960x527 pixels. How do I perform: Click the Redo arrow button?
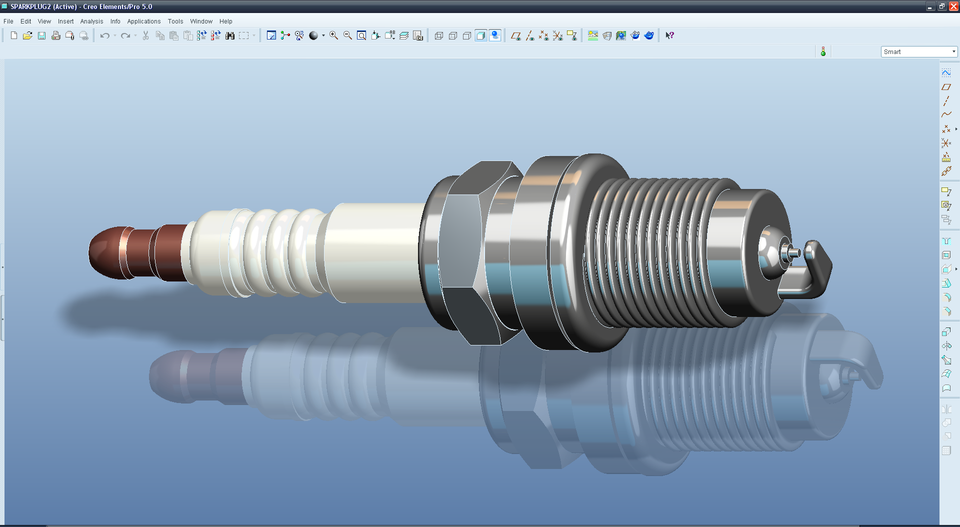125,36
